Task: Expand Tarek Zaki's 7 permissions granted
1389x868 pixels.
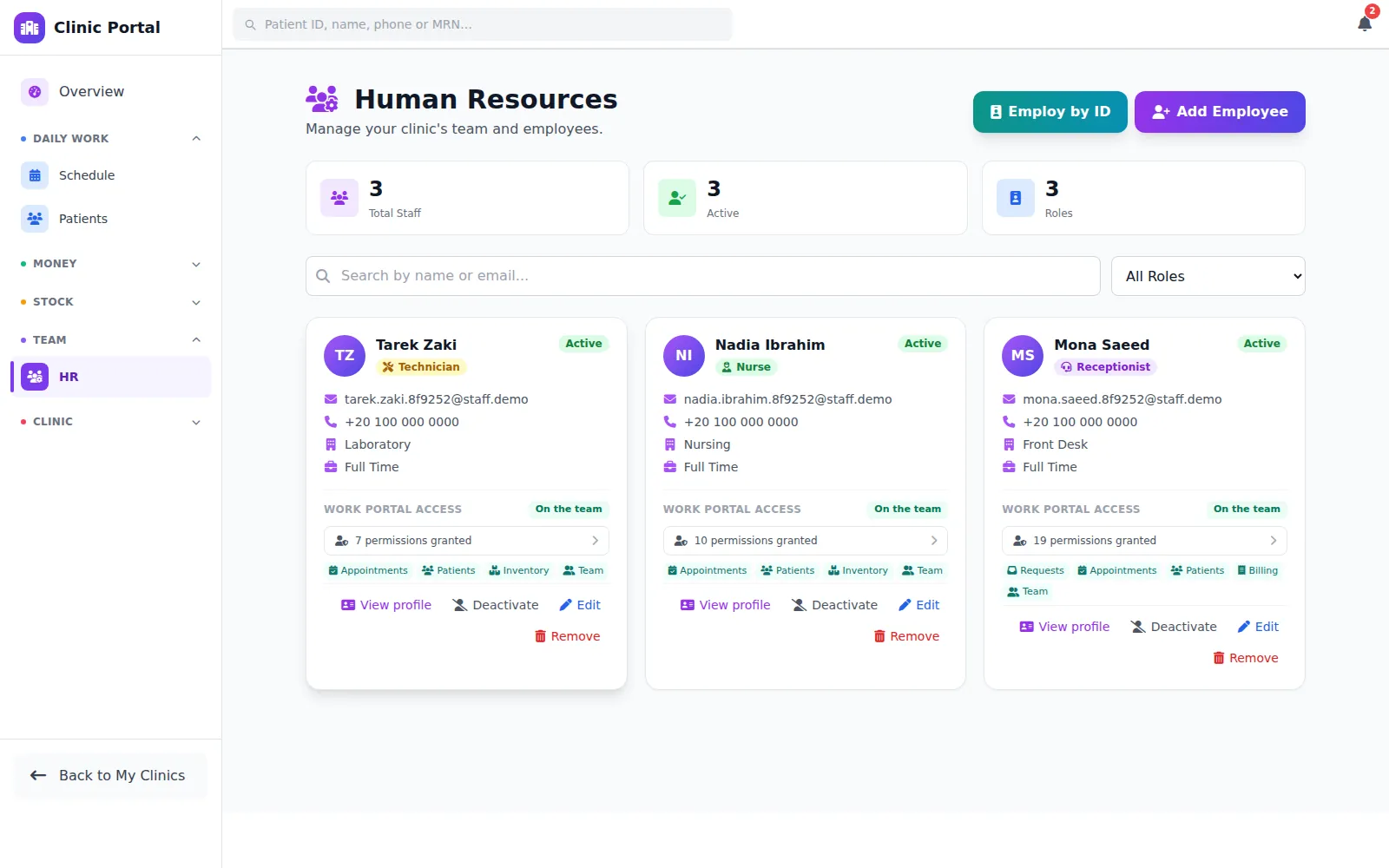Action: [x=466, y=541]
